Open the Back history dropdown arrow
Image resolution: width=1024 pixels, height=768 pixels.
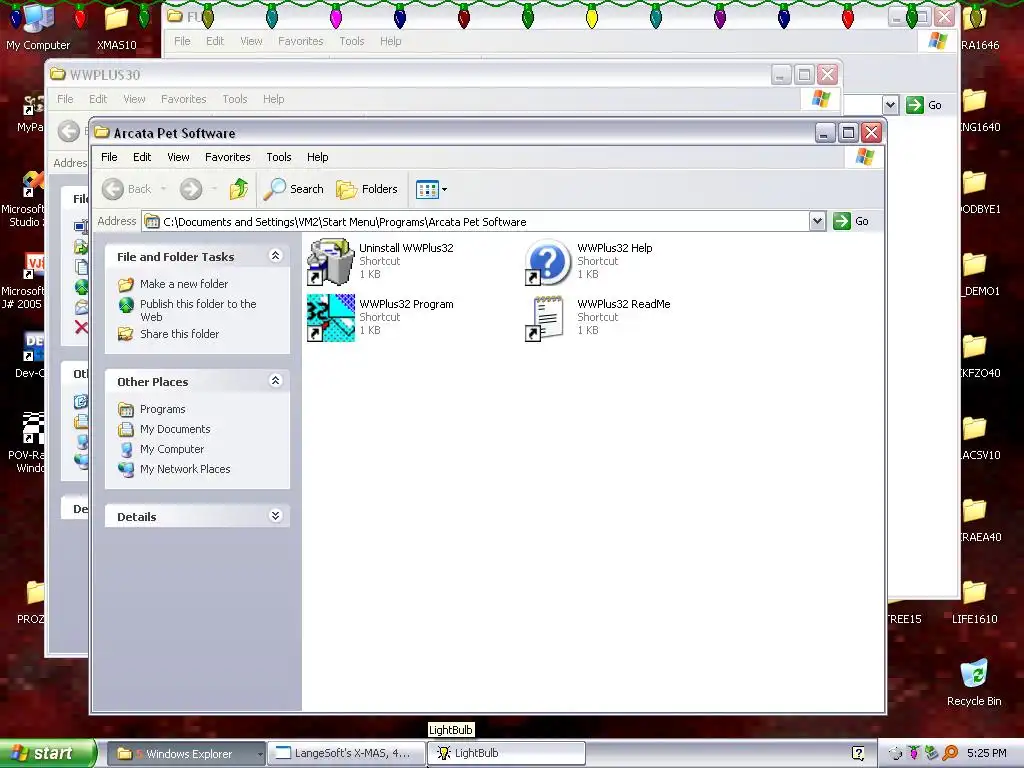163,189
